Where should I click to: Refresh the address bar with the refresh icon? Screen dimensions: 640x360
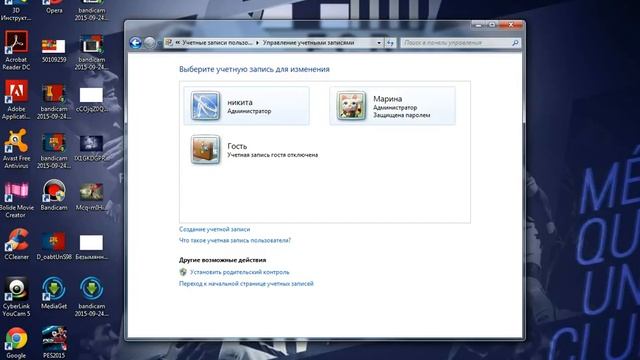click(390, 42)
